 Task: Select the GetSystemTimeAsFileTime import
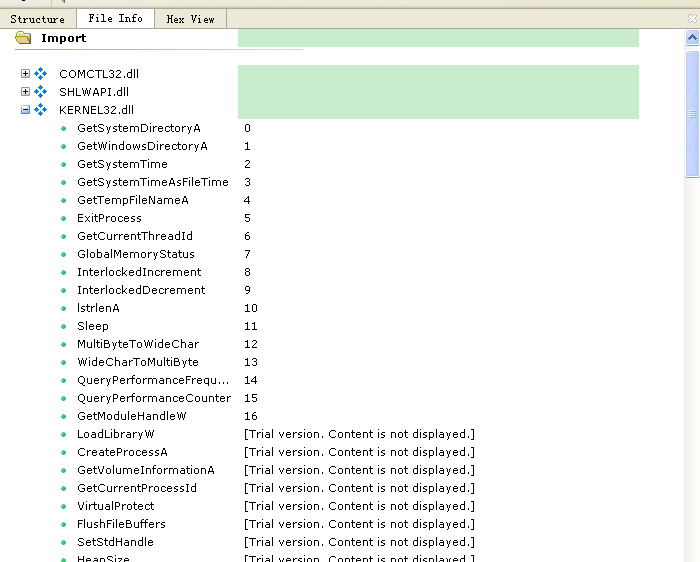(x=153, y=182)
